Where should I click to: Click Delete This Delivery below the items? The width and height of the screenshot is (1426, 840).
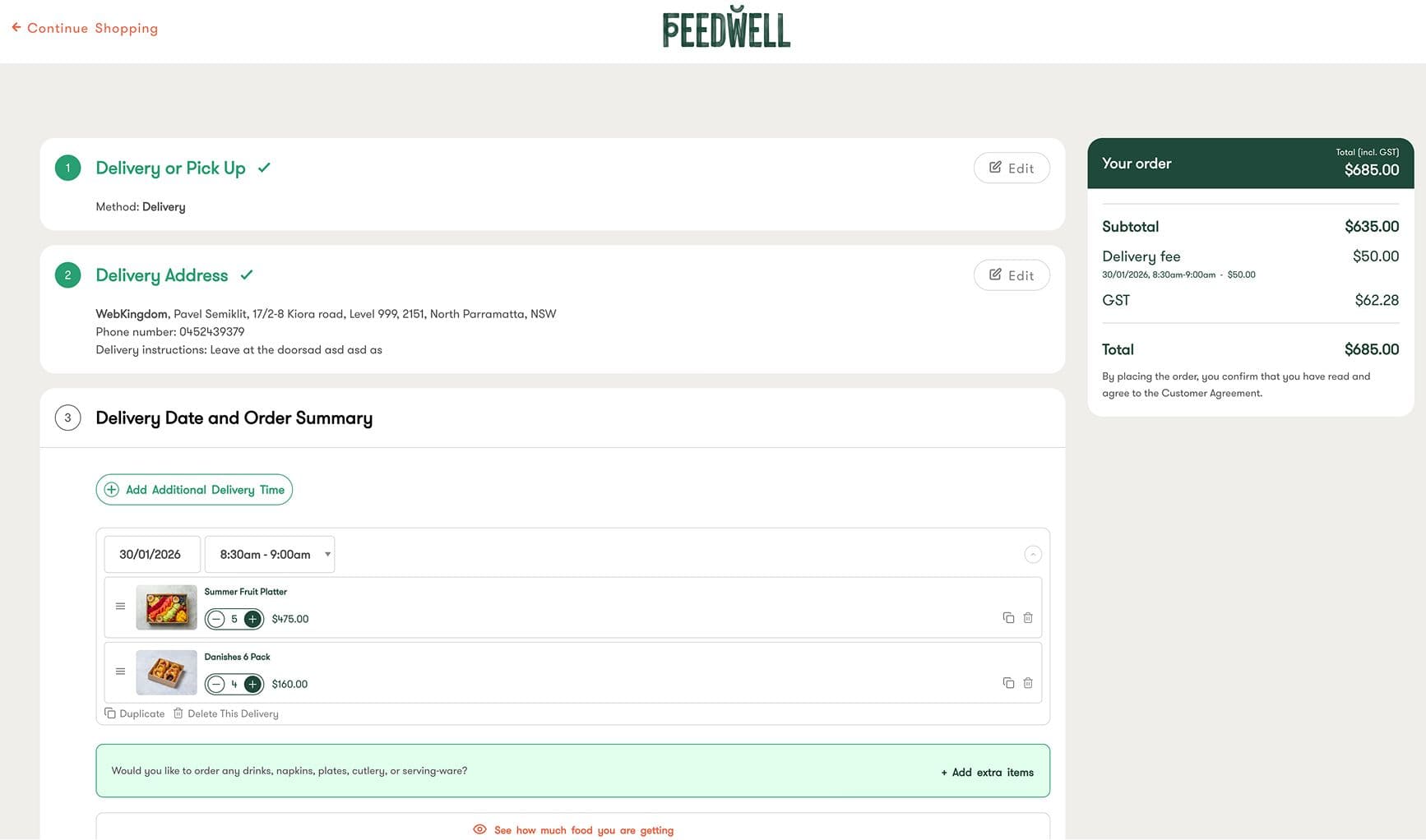(233, 713)
